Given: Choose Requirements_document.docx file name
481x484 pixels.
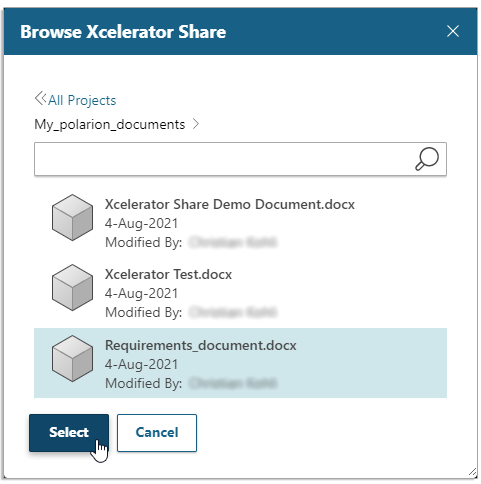Looking at the screenshot, I should tap(201, 345).
